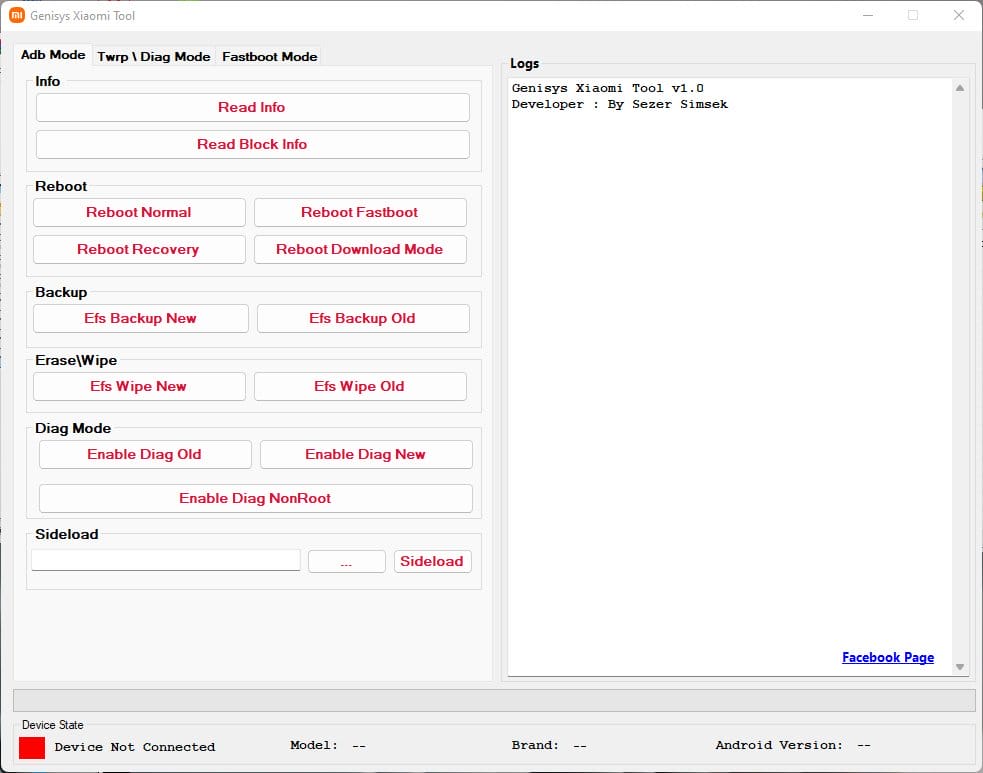Minimize the Genisys Xiaomi Tool window

[x=868, y=15]
